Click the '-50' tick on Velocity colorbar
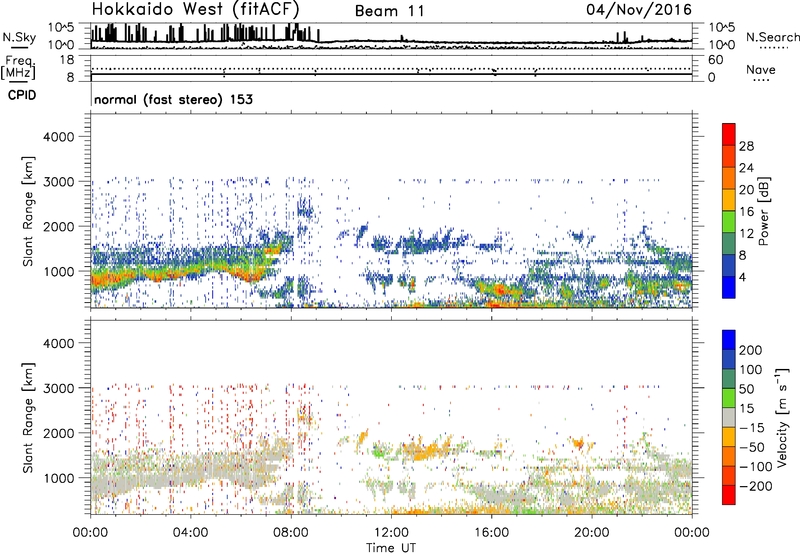The width and height of the screenshot is (800, 554). [752, 447]
